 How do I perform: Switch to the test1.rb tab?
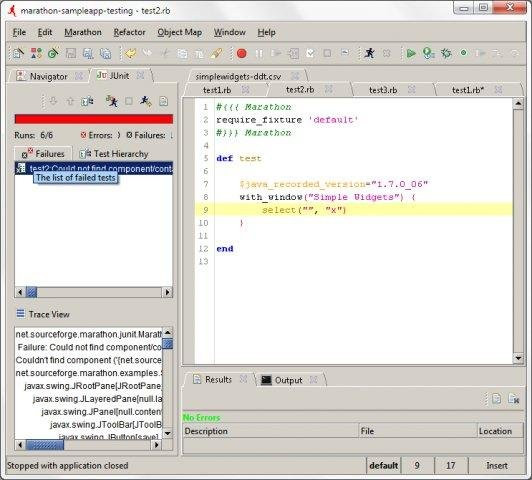pyautogui.click(x=217, y=90)
